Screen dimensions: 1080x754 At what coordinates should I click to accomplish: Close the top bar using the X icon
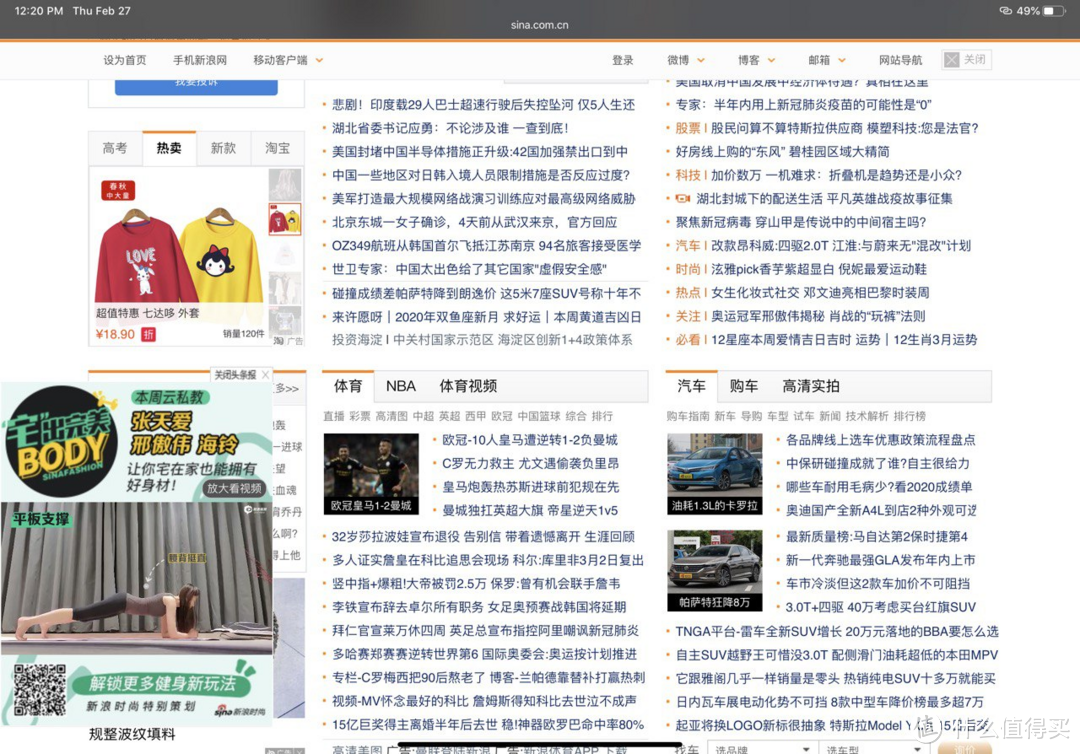tap(951, 60)
